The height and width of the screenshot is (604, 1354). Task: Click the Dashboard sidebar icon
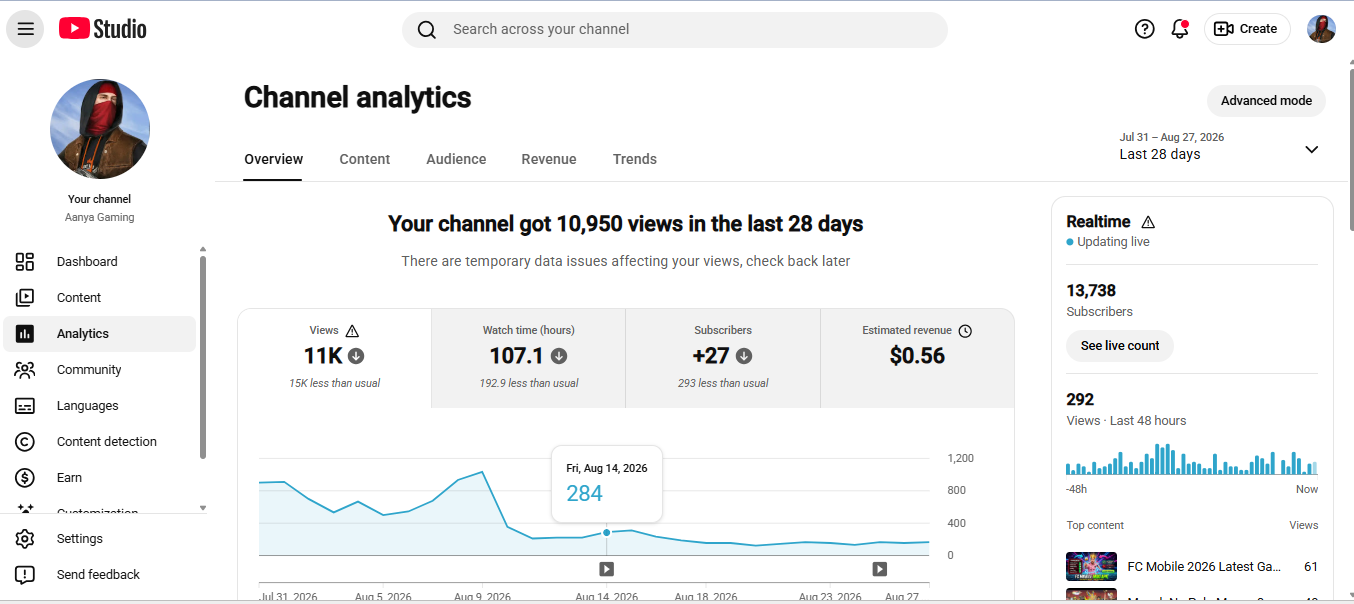[25, 262]
